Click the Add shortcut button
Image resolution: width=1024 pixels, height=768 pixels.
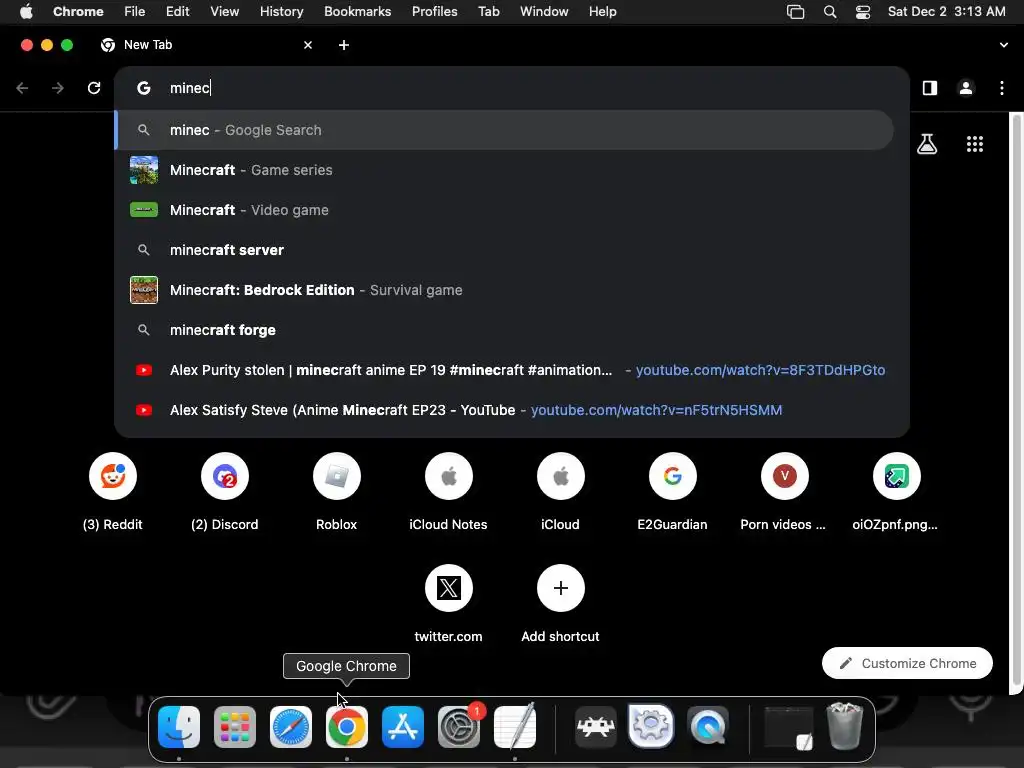tap(560, 604)
